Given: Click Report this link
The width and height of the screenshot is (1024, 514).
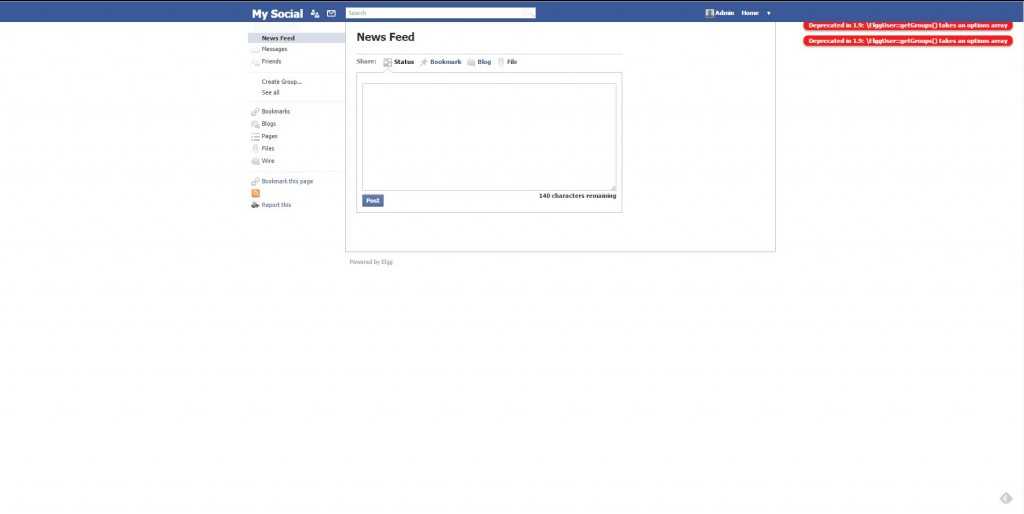Looking at the screenshot, I should point(276,205).
